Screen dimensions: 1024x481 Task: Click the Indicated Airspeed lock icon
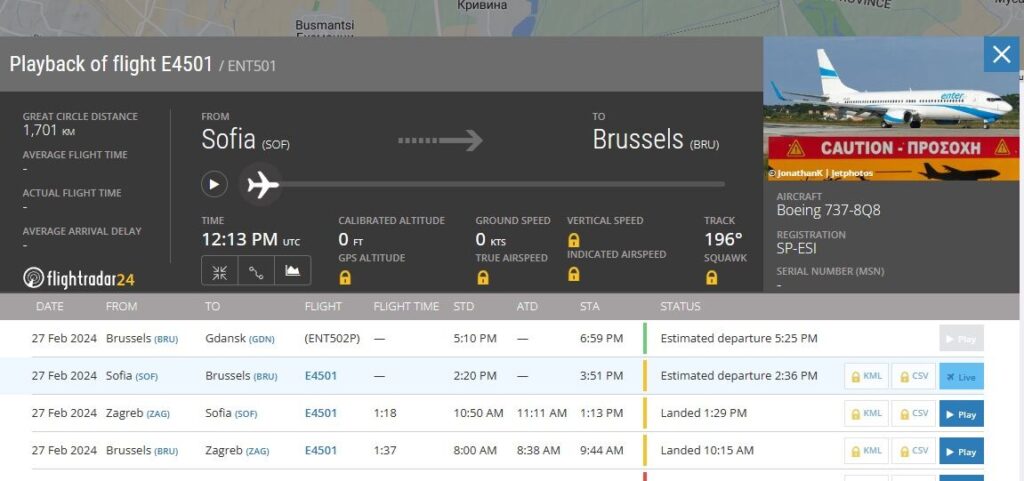coord(574,274)
